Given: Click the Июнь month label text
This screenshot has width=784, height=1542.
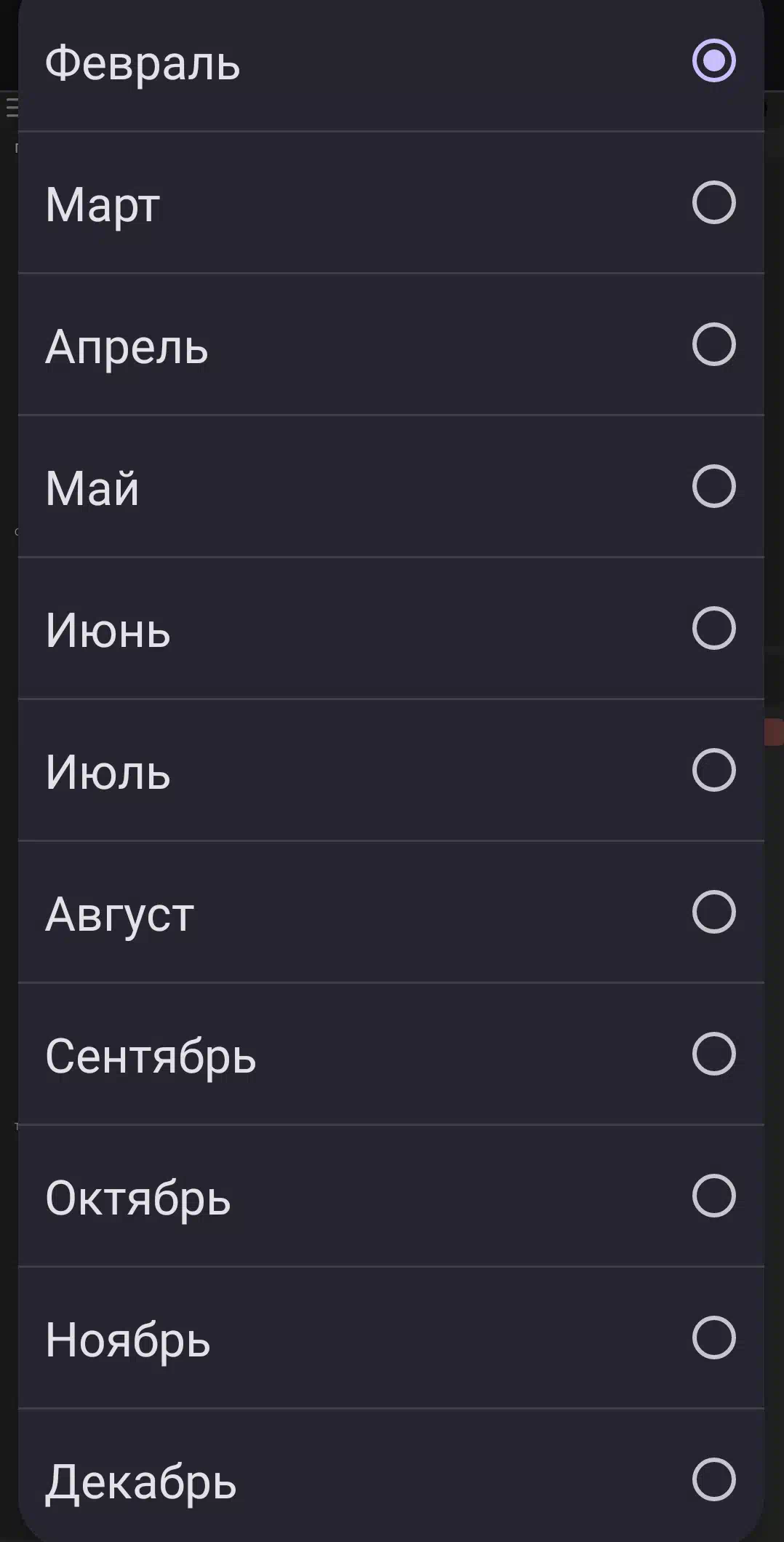Looking at the screenshot, I should pyautogui.click(x=108, y=630).
